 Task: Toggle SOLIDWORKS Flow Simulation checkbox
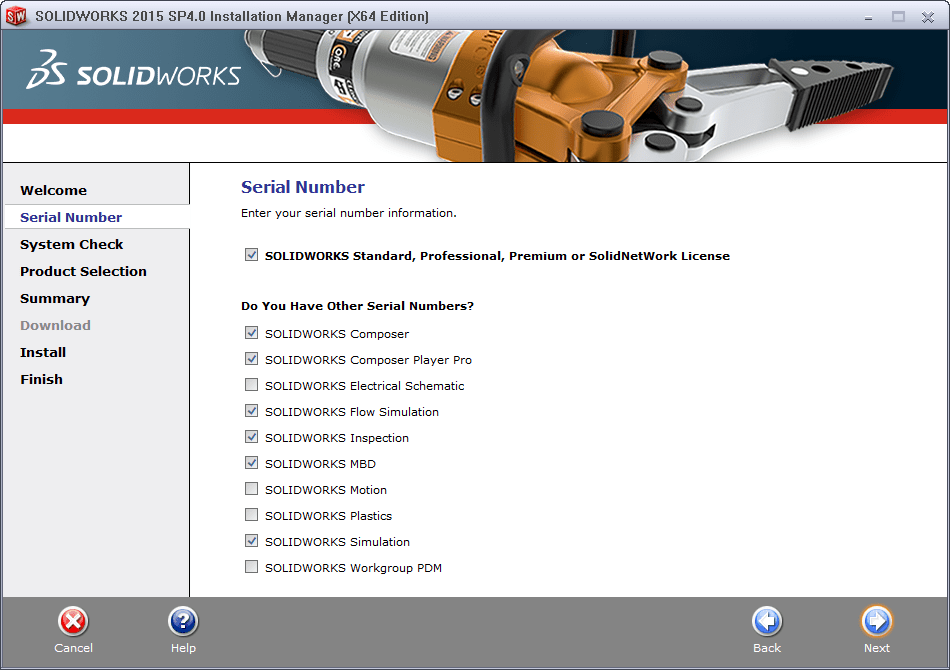pos(251,411)
